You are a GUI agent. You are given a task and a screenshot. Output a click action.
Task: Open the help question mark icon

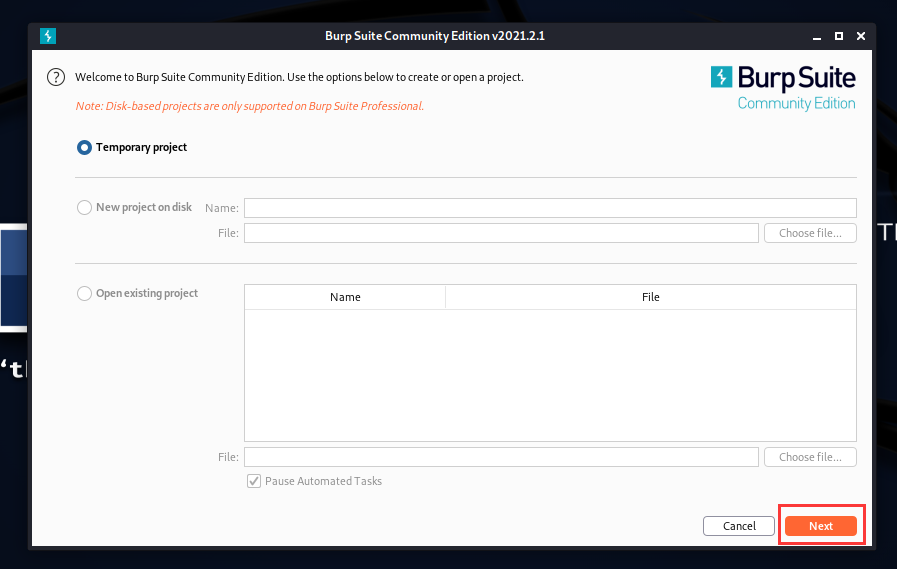click(56, 77)
